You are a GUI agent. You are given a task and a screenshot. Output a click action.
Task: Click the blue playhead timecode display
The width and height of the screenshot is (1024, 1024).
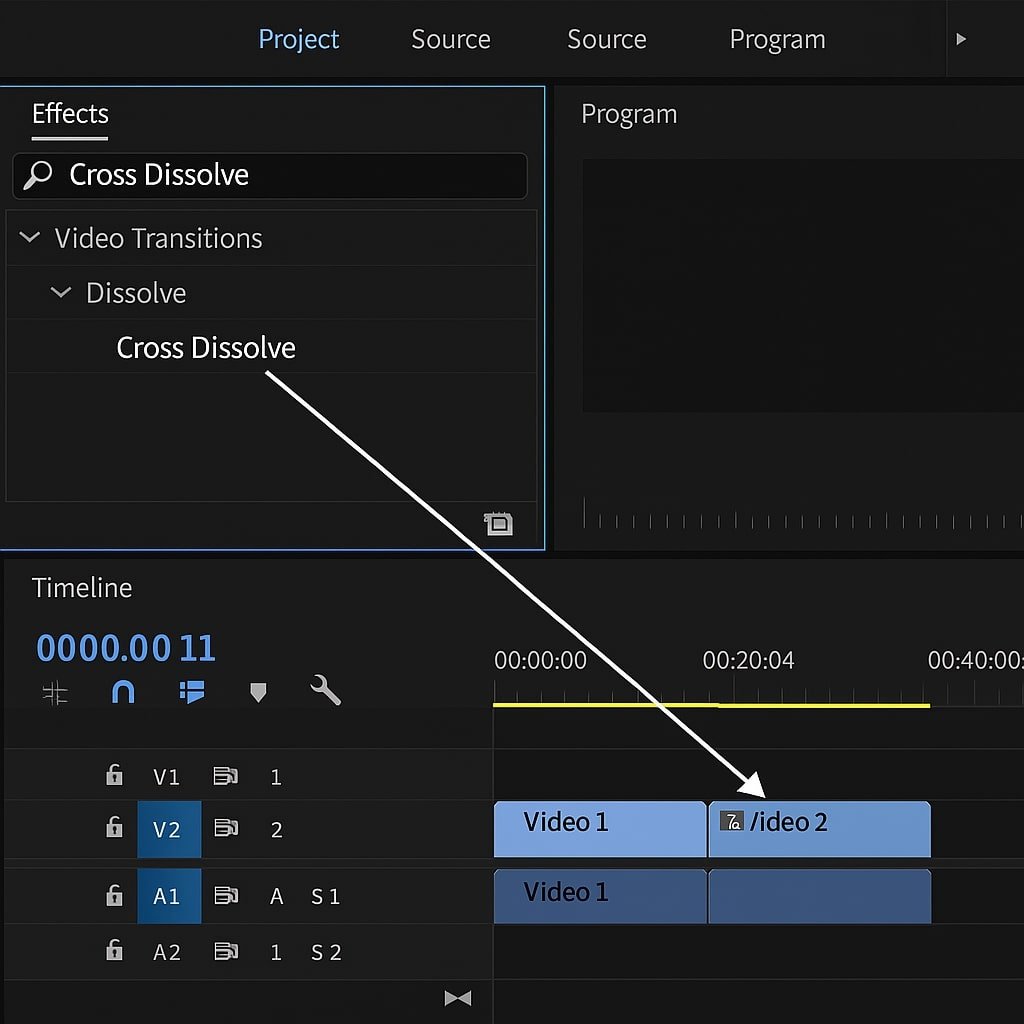[x=125, y=648]
